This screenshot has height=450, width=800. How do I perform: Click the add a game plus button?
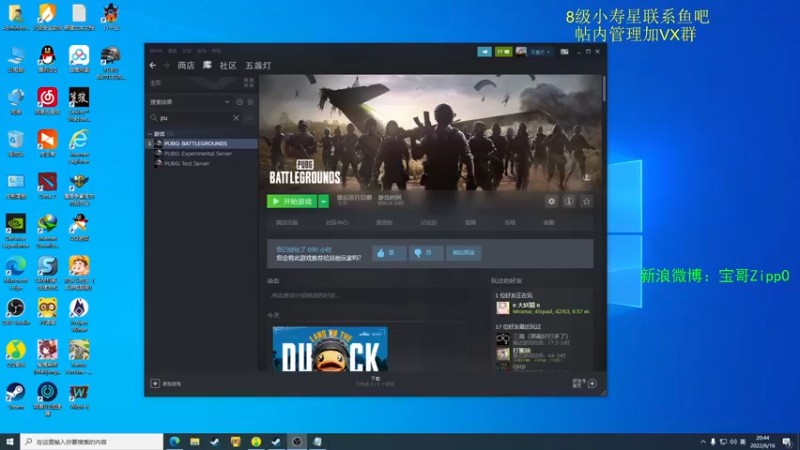tap(155, 384)
